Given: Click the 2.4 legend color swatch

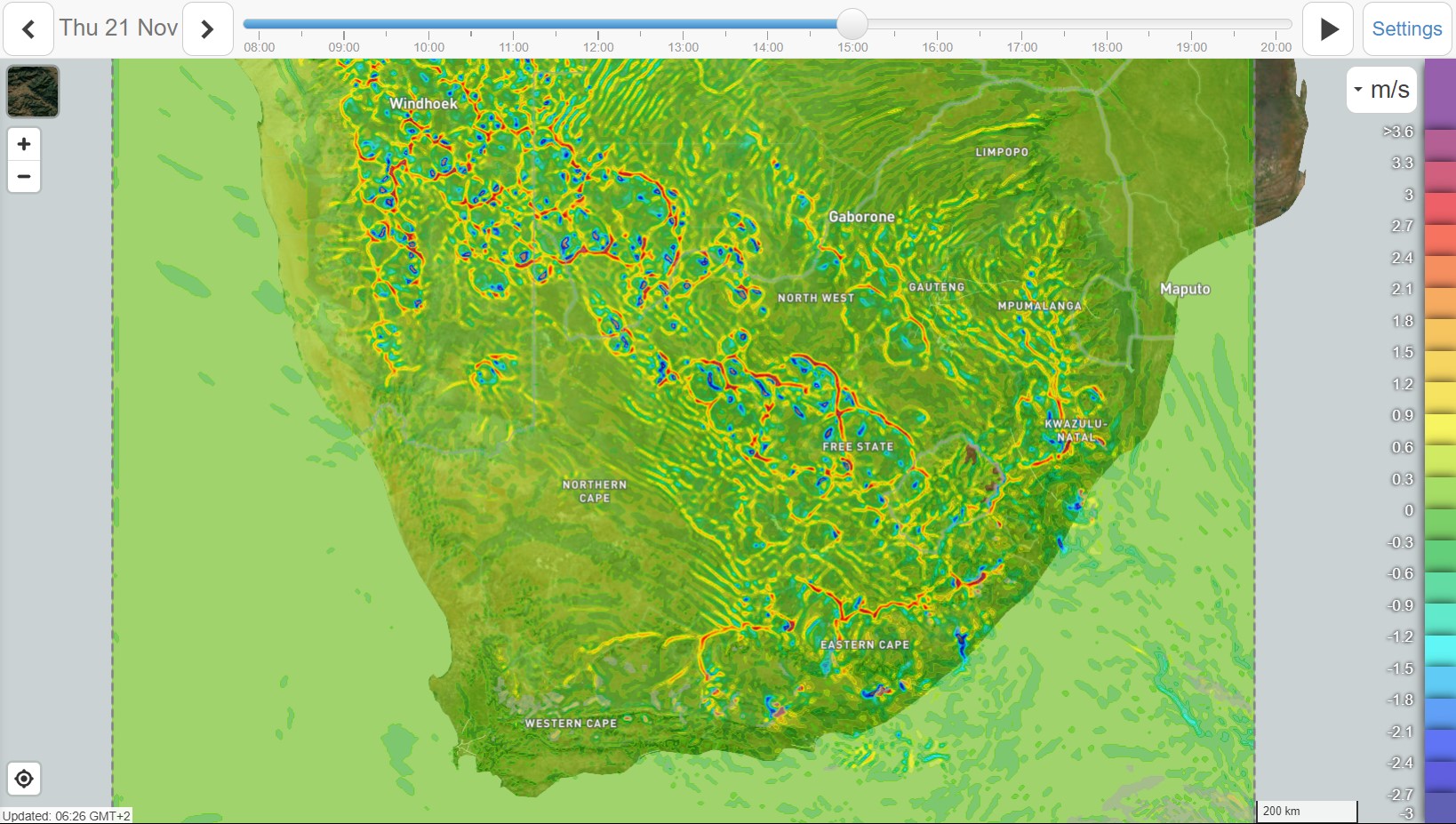Looking at the screenshot, I should (1440, 241).
